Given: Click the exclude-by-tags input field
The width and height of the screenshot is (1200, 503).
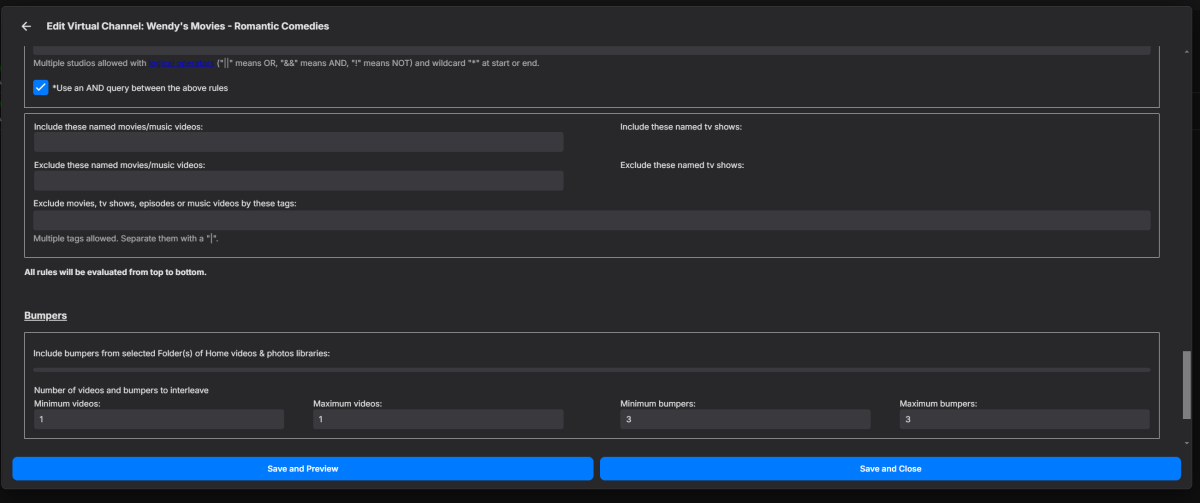Looking at the screenshot, I should click(x=592, y=220).
